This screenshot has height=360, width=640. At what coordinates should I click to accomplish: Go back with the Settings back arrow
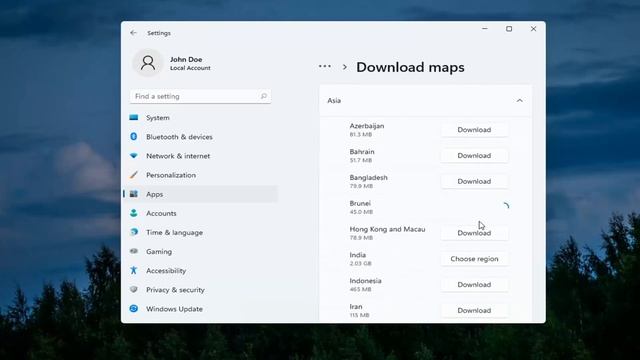click(133, 33)
